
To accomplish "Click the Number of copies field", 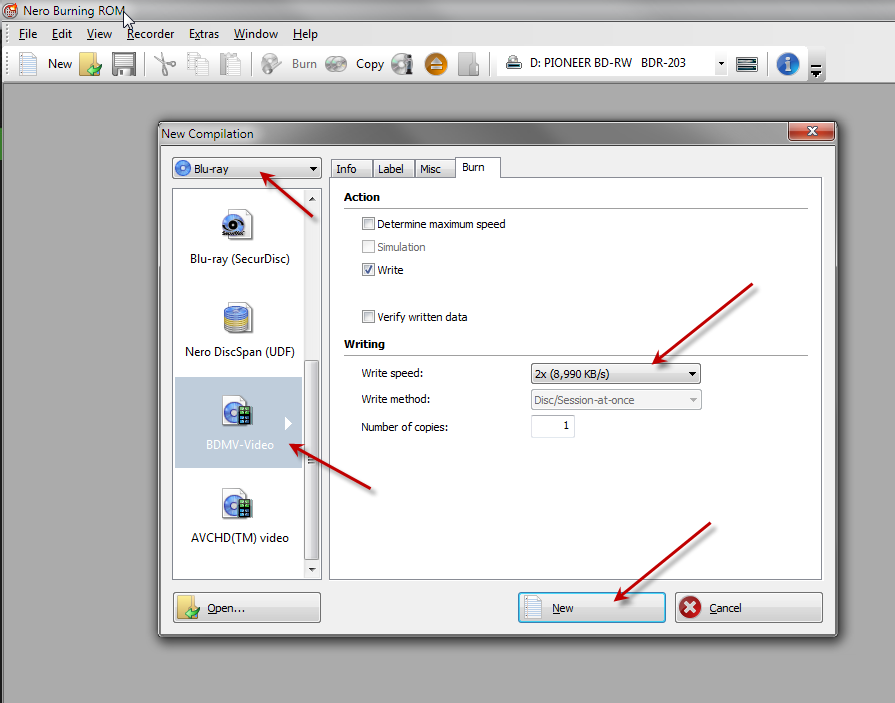I will (553, 426).
